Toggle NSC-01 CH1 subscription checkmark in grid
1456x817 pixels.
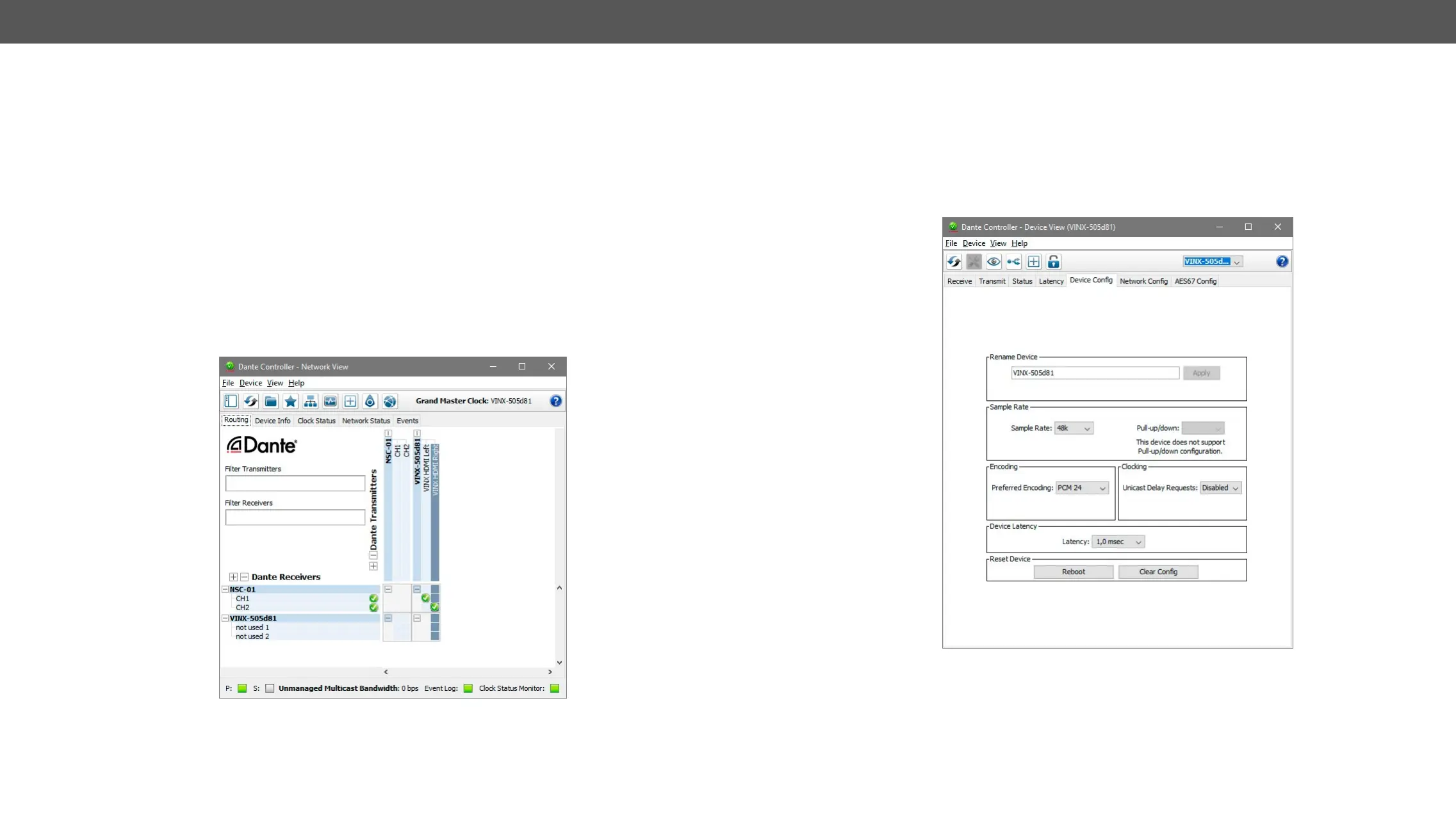click(x=425, y=598)
